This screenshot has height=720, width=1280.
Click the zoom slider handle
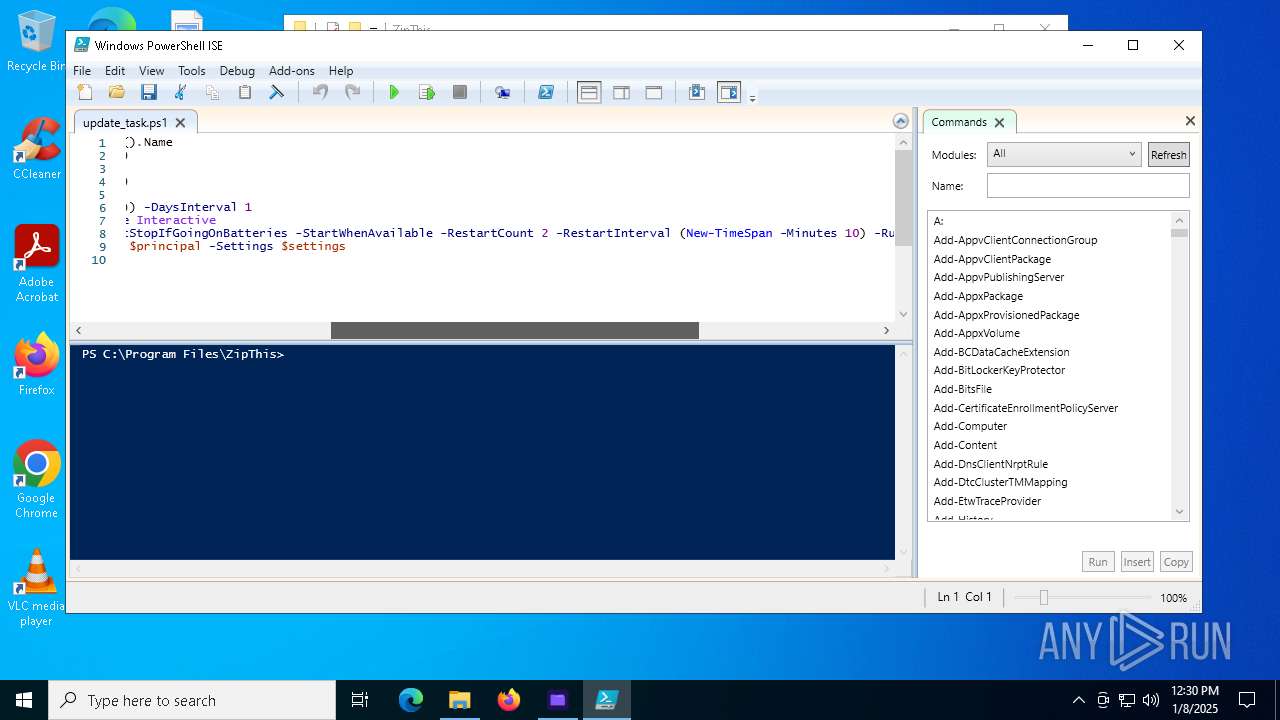click(1043, 597)
